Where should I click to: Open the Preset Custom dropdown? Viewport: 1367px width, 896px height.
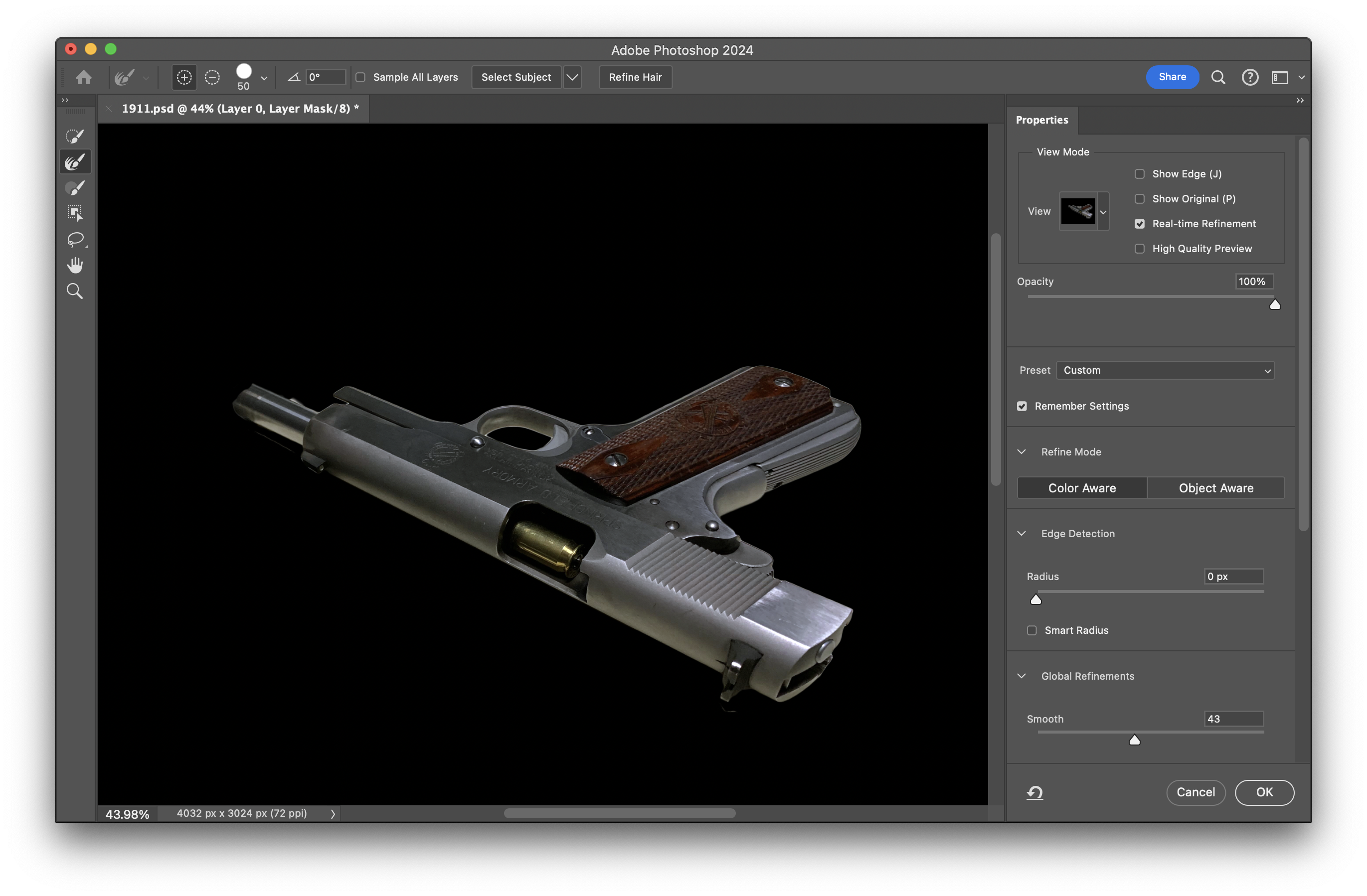1165,370
